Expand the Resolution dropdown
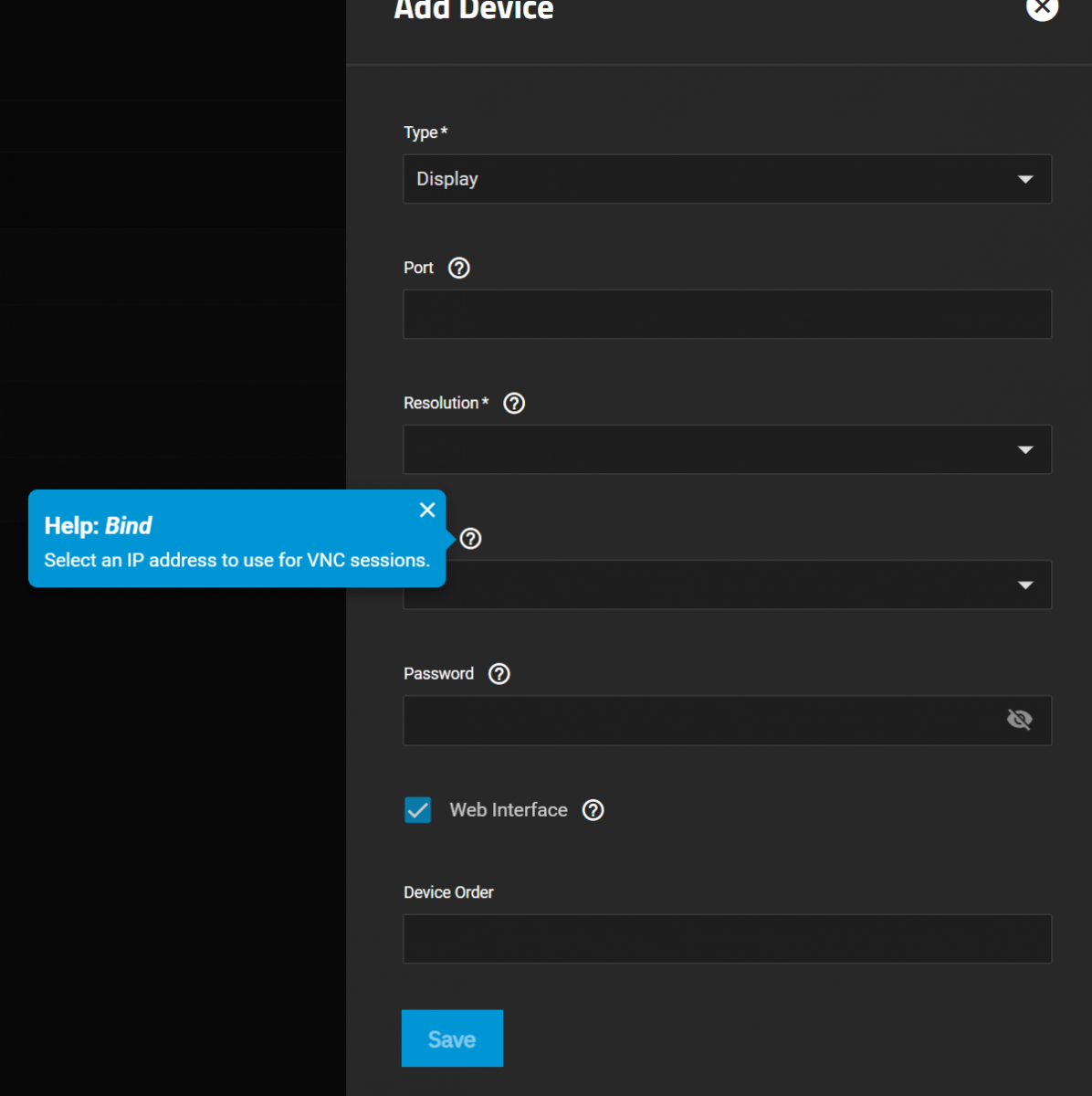 712,449
